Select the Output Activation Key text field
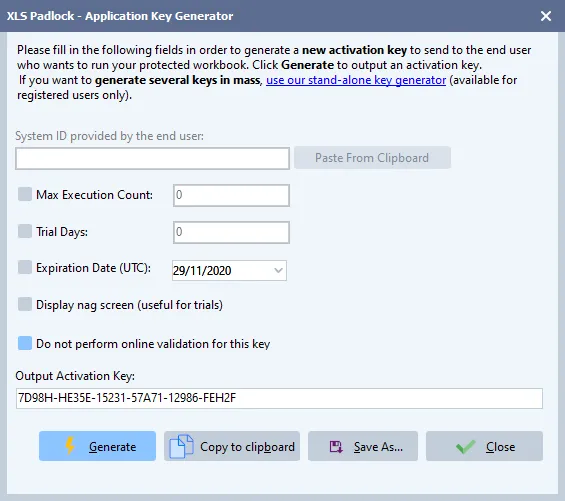 coord(279,398)
